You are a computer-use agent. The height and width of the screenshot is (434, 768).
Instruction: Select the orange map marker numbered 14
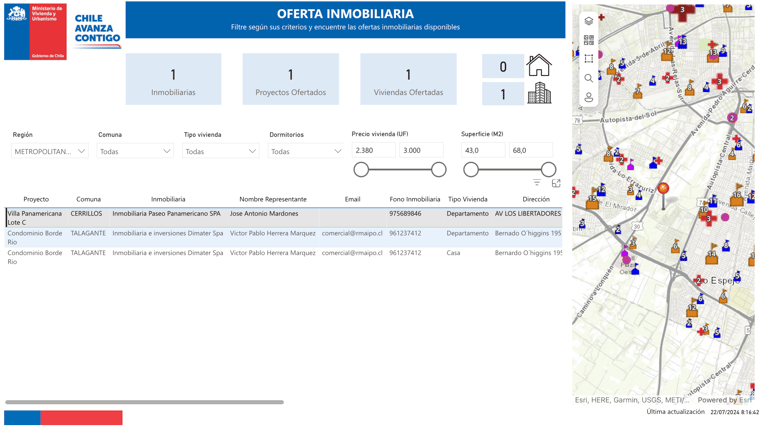[712, 255]
